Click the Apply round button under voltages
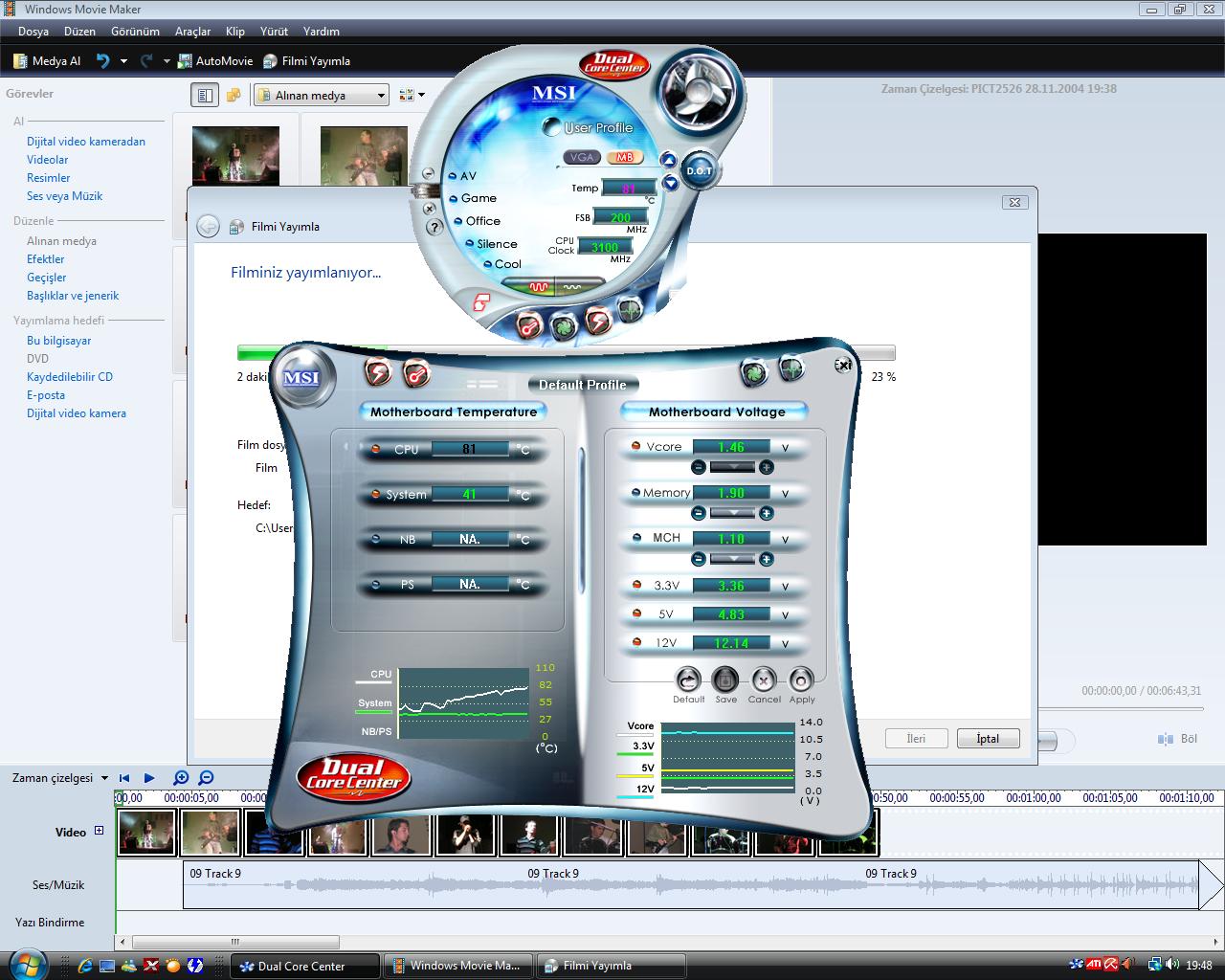The height and width of the screenshot is (980, 1225). 801,680
